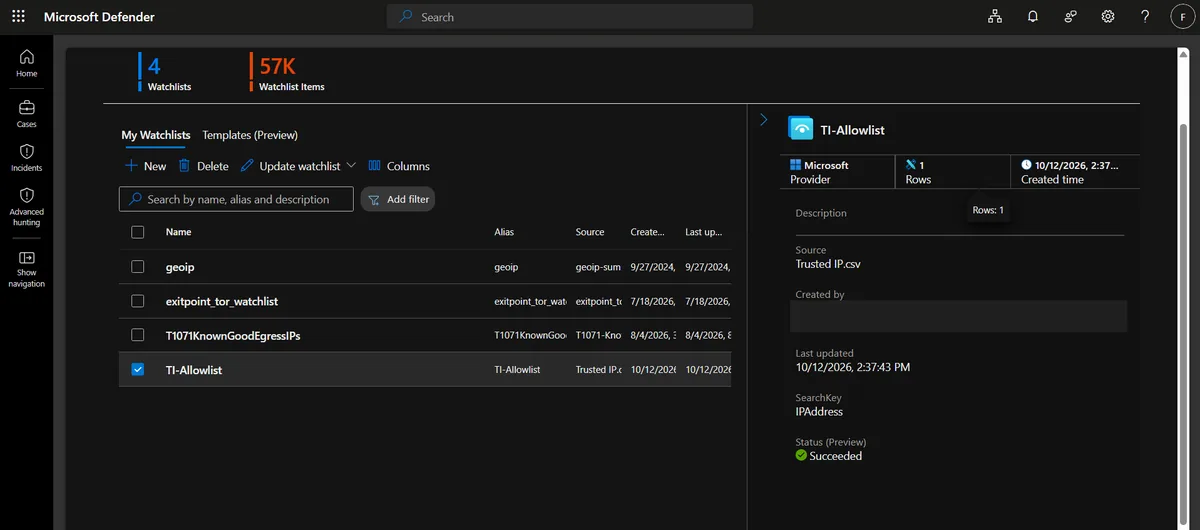Sort by the Alias column header
1200x530 pixels.
click(x=504, y=232)
